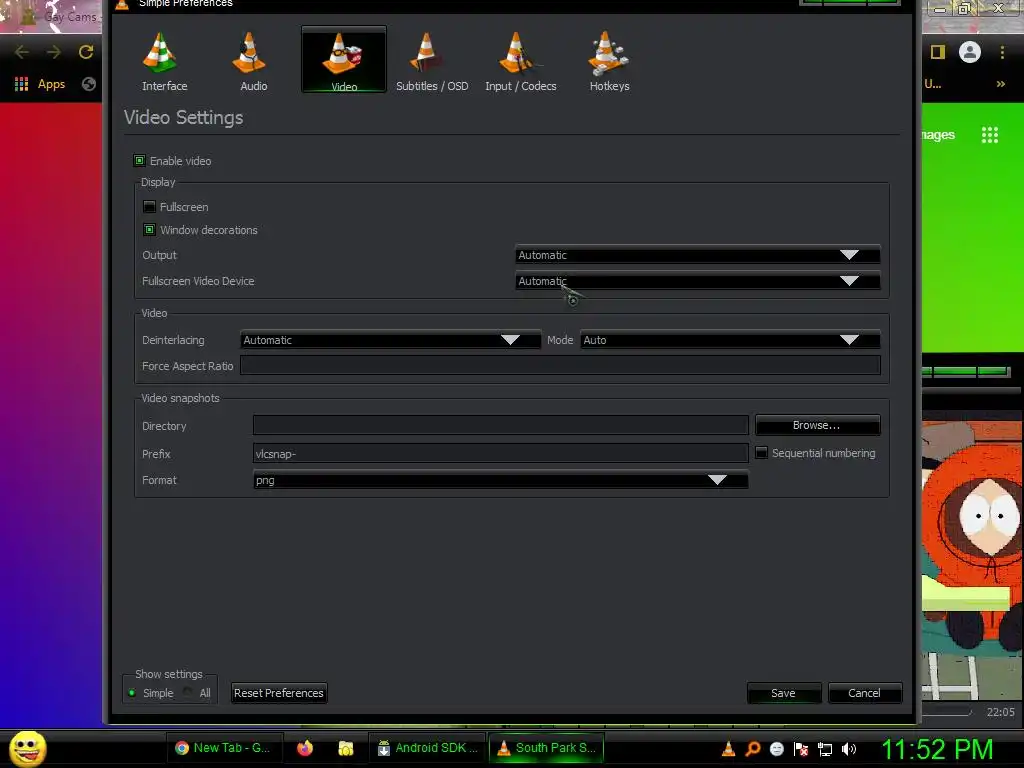Screen dimensions: 1024x768
Task: Click the globe bookmark icon in browser
Action: tap(89, 84)
